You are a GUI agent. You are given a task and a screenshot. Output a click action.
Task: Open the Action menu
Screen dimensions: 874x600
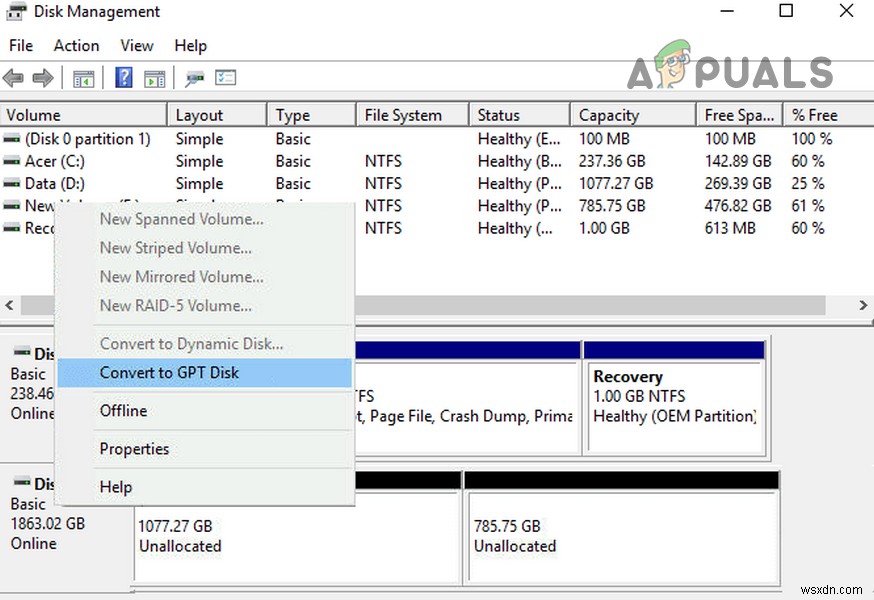[x=76, y=45]
